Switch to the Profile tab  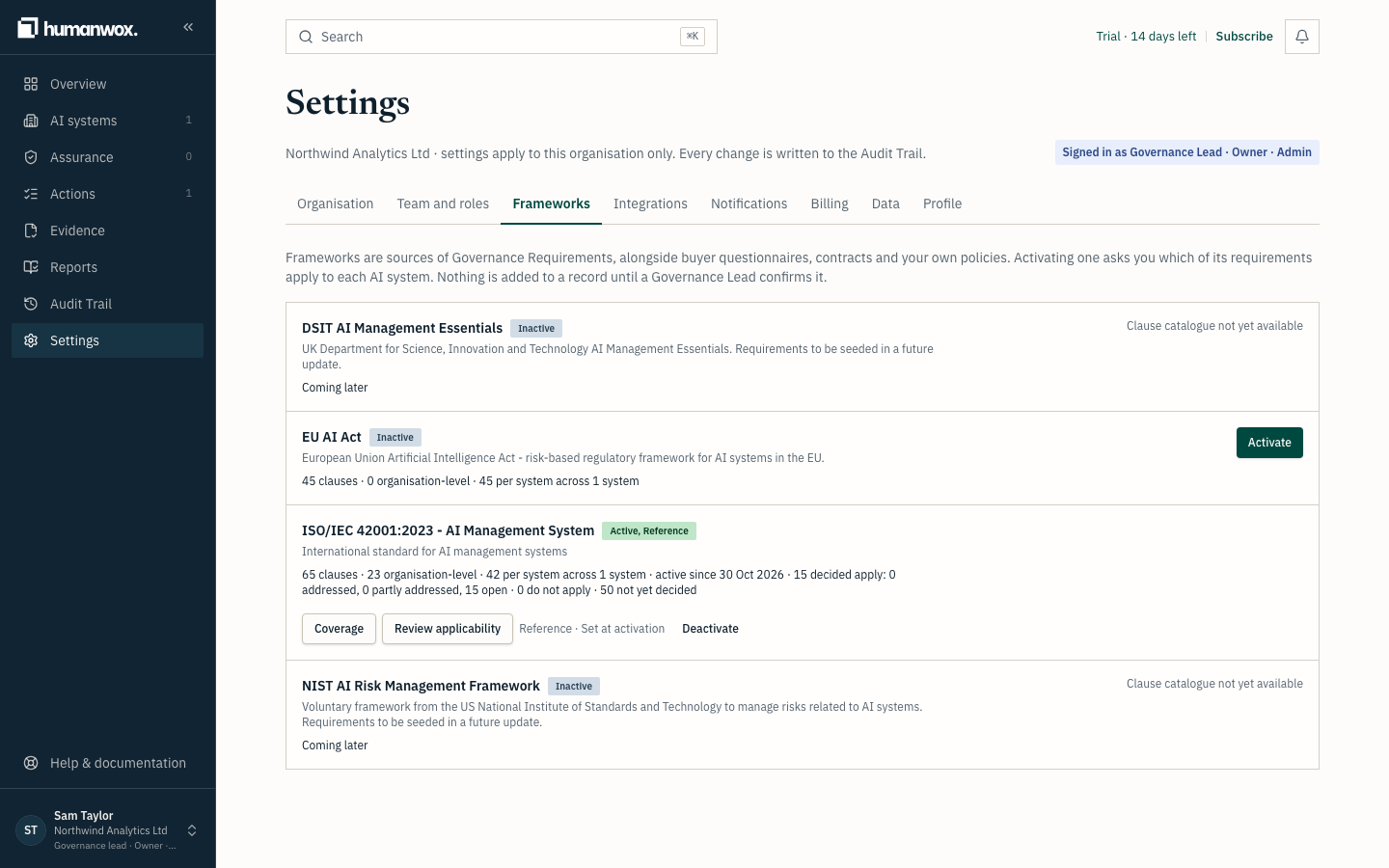coord(942,203)
